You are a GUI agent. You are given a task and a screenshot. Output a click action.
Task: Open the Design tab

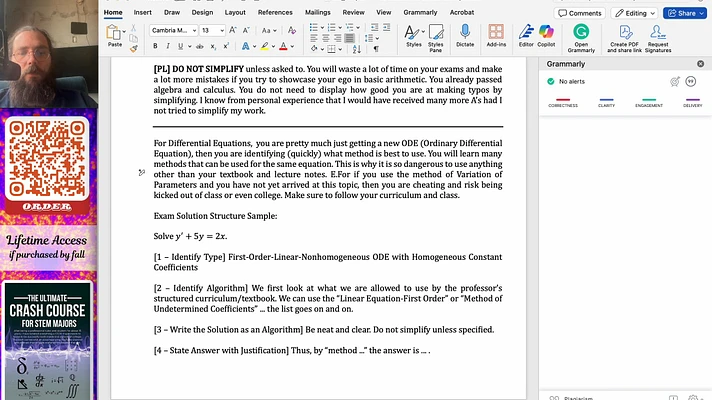202,12
